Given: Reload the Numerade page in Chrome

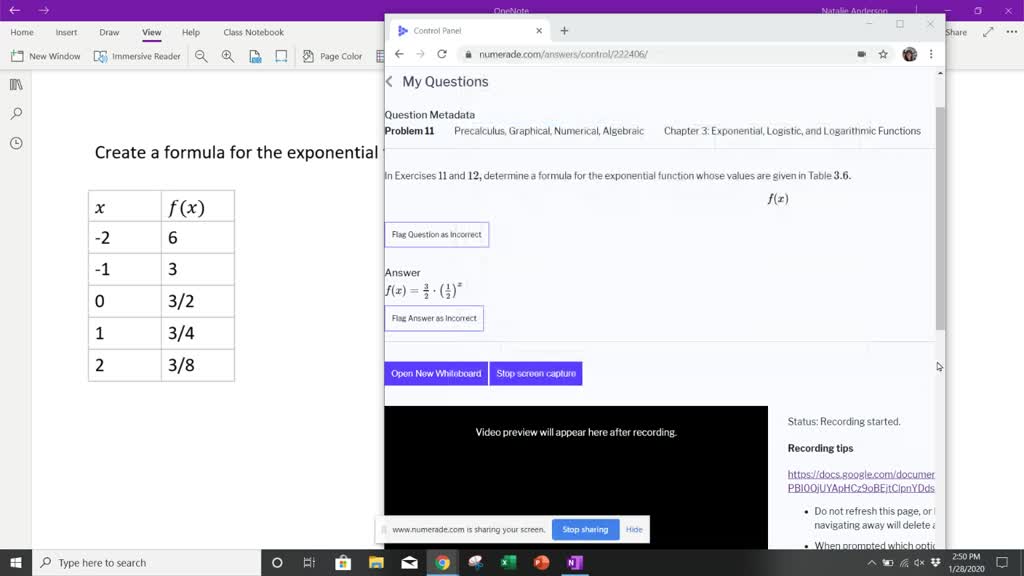Looking at the screenshot, I should (x=443, y=54).
